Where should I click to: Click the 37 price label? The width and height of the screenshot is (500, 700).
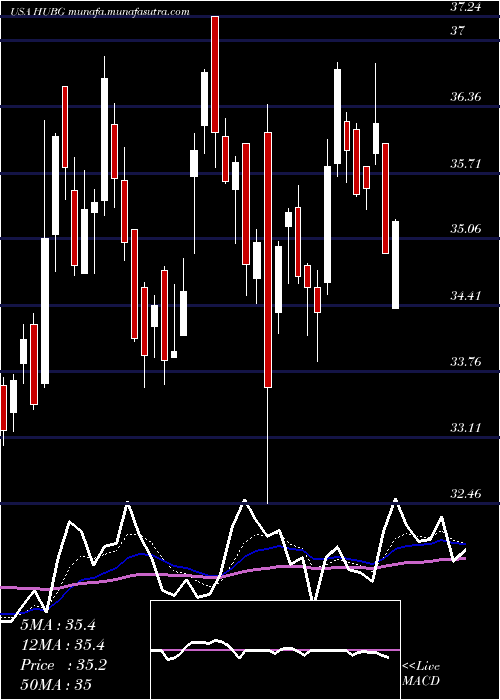[x=458, y=31]
